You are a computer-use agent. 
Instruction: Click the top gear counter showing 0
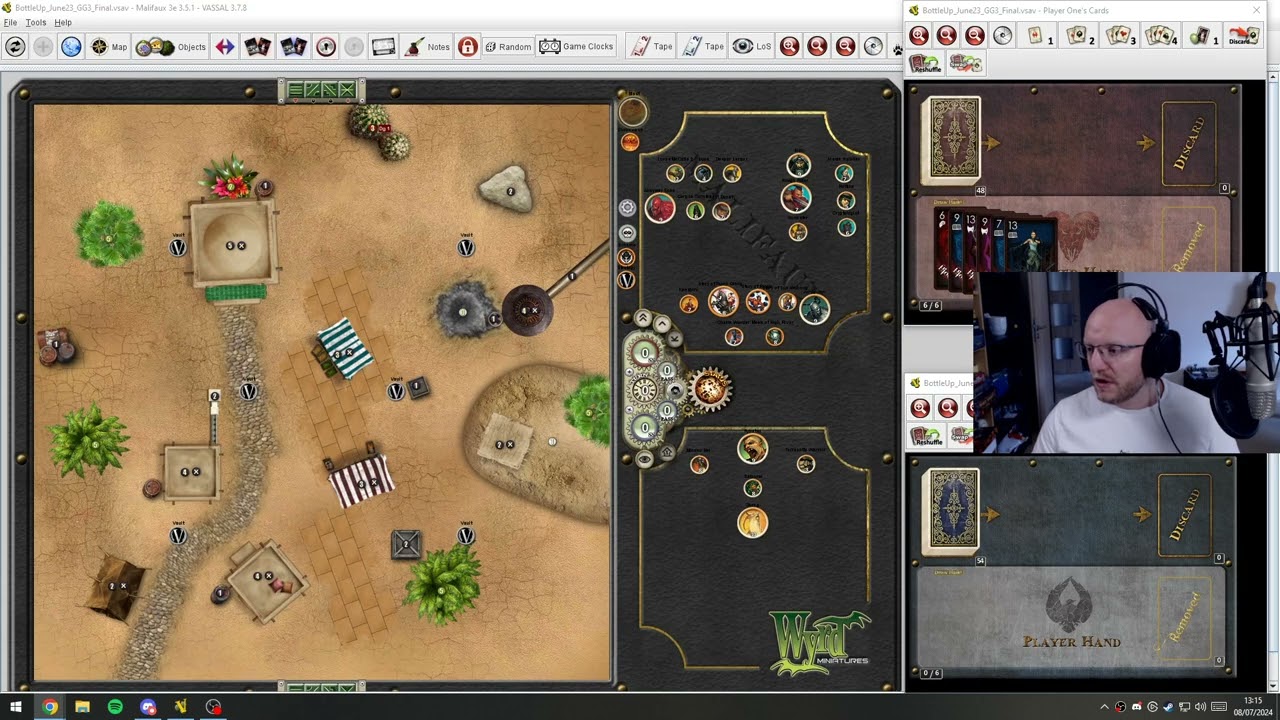coord(645,352)
